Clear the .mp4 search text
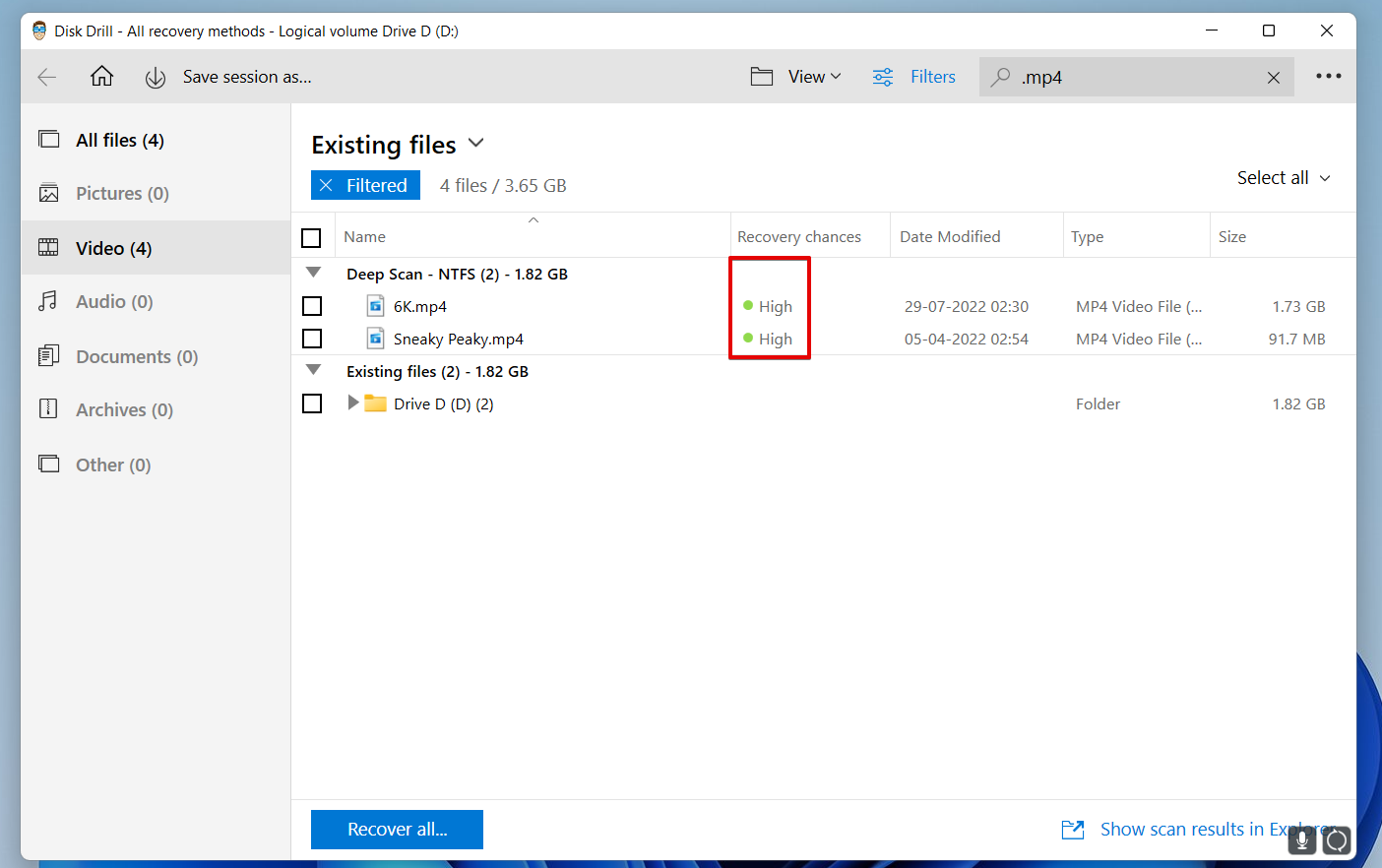 1273,78
